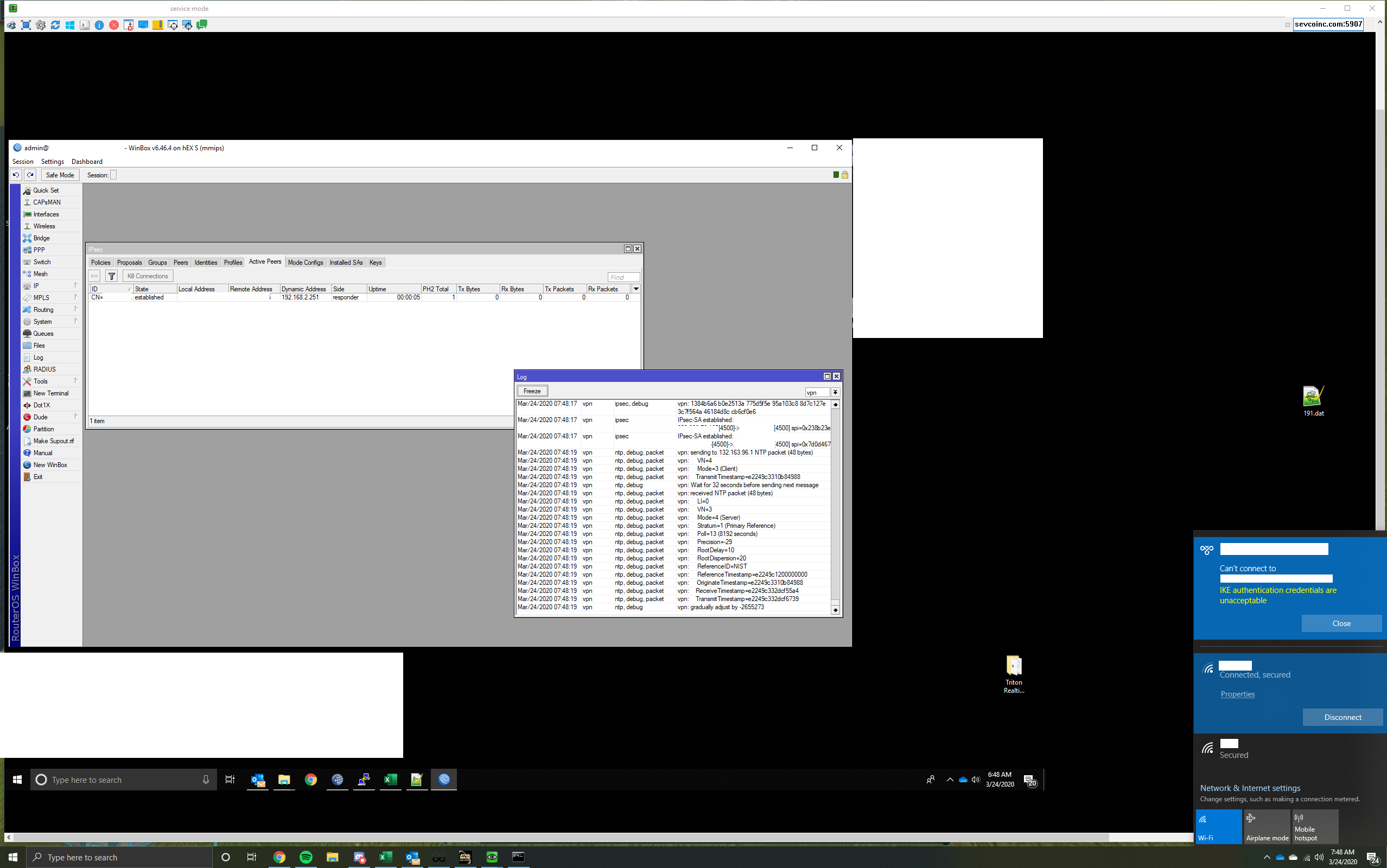Switch to the Installed SAs tab

tap(346, 263)
